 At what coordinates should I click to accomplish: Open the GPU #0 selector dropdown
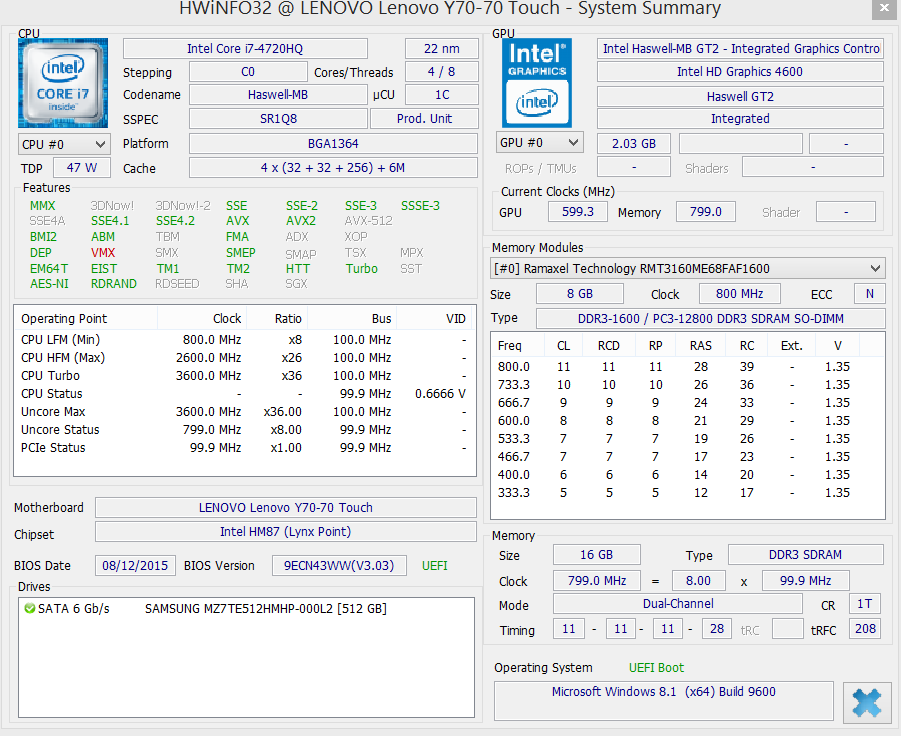(x=540, y=142)
